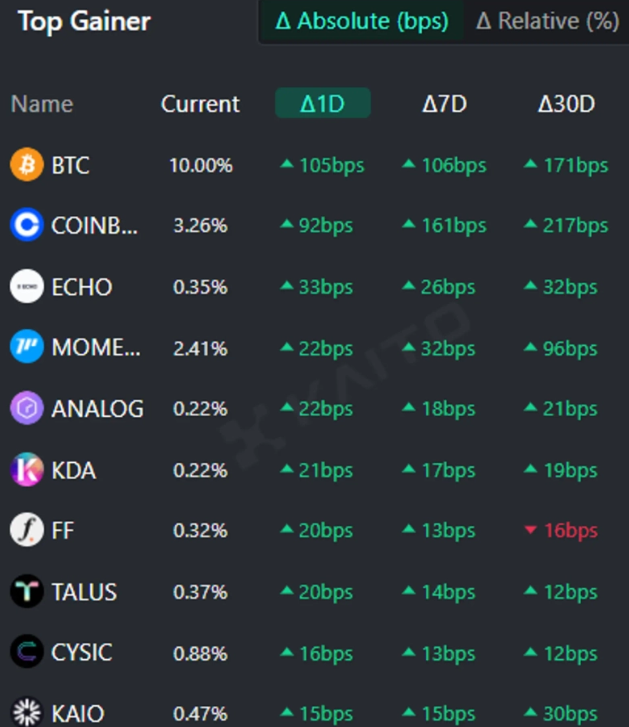Sort by the Δ30D column

coord(566,104)
